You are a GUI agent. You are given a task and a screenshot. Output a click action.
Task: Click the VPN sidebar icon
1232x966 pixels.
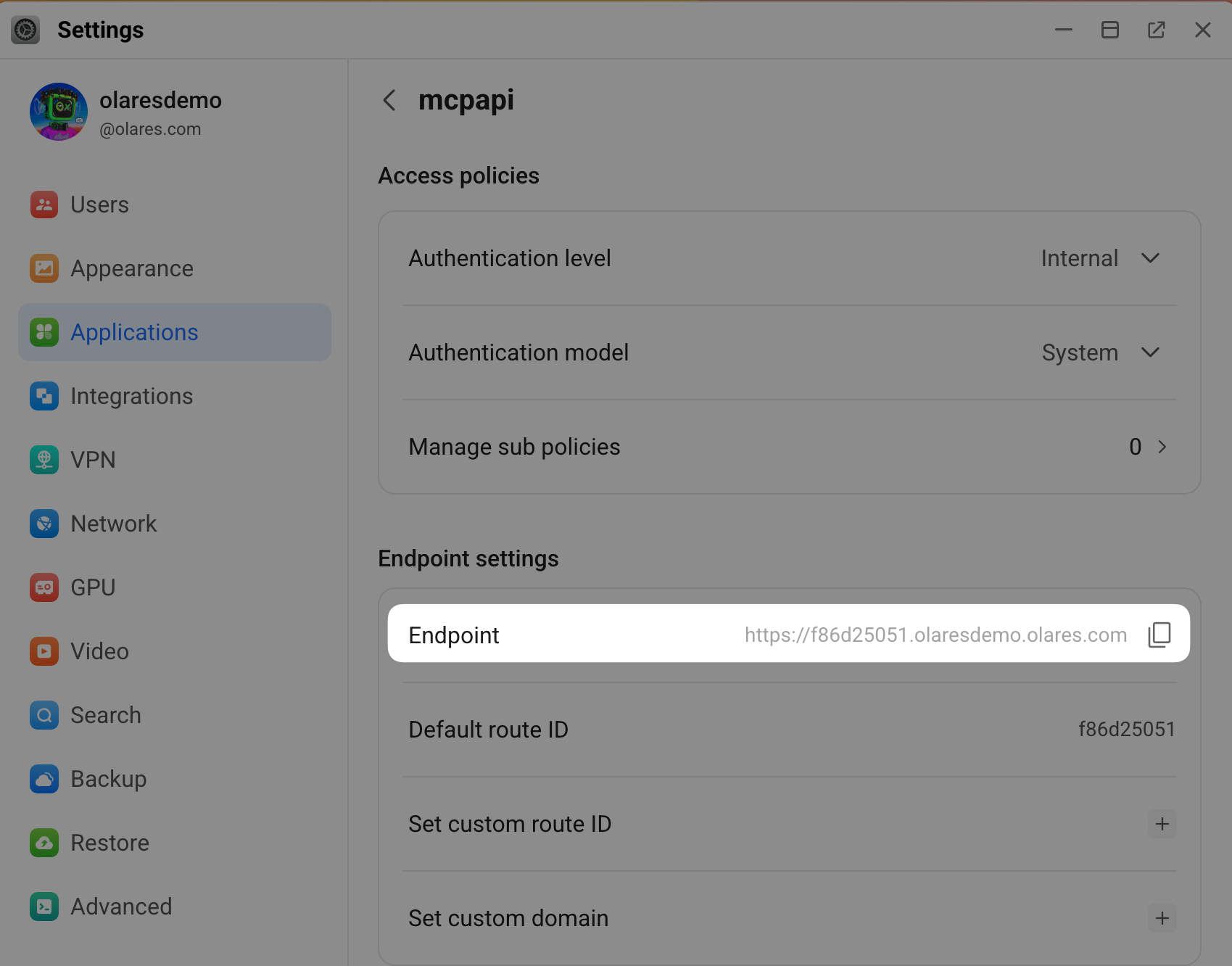pyautogui.click(x=44, y=460)
